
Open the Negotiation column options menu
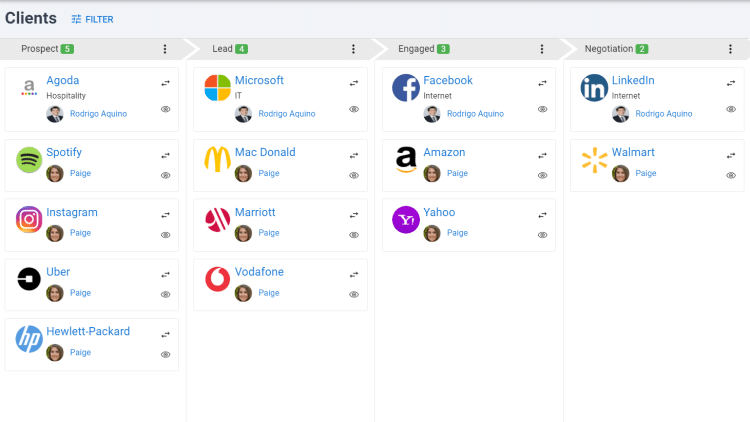click(730, 49)
